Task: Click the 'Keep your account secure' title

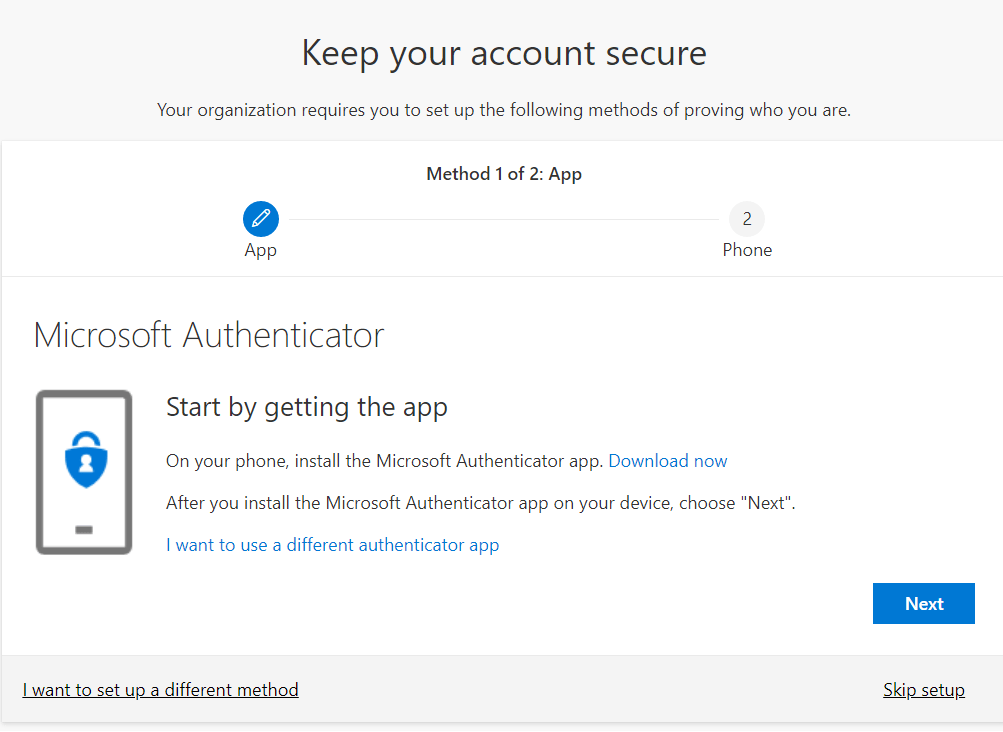Action: pos(504,53)
